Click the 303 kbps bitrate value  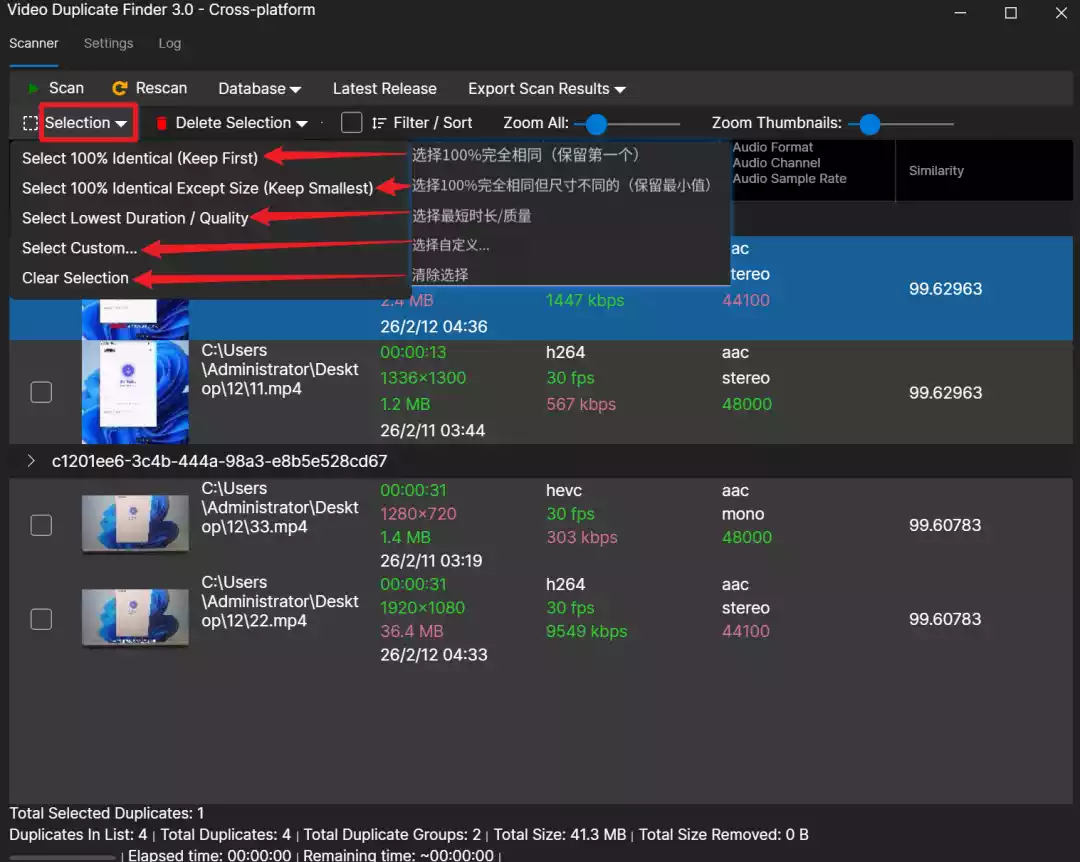(x=581, y=537)
